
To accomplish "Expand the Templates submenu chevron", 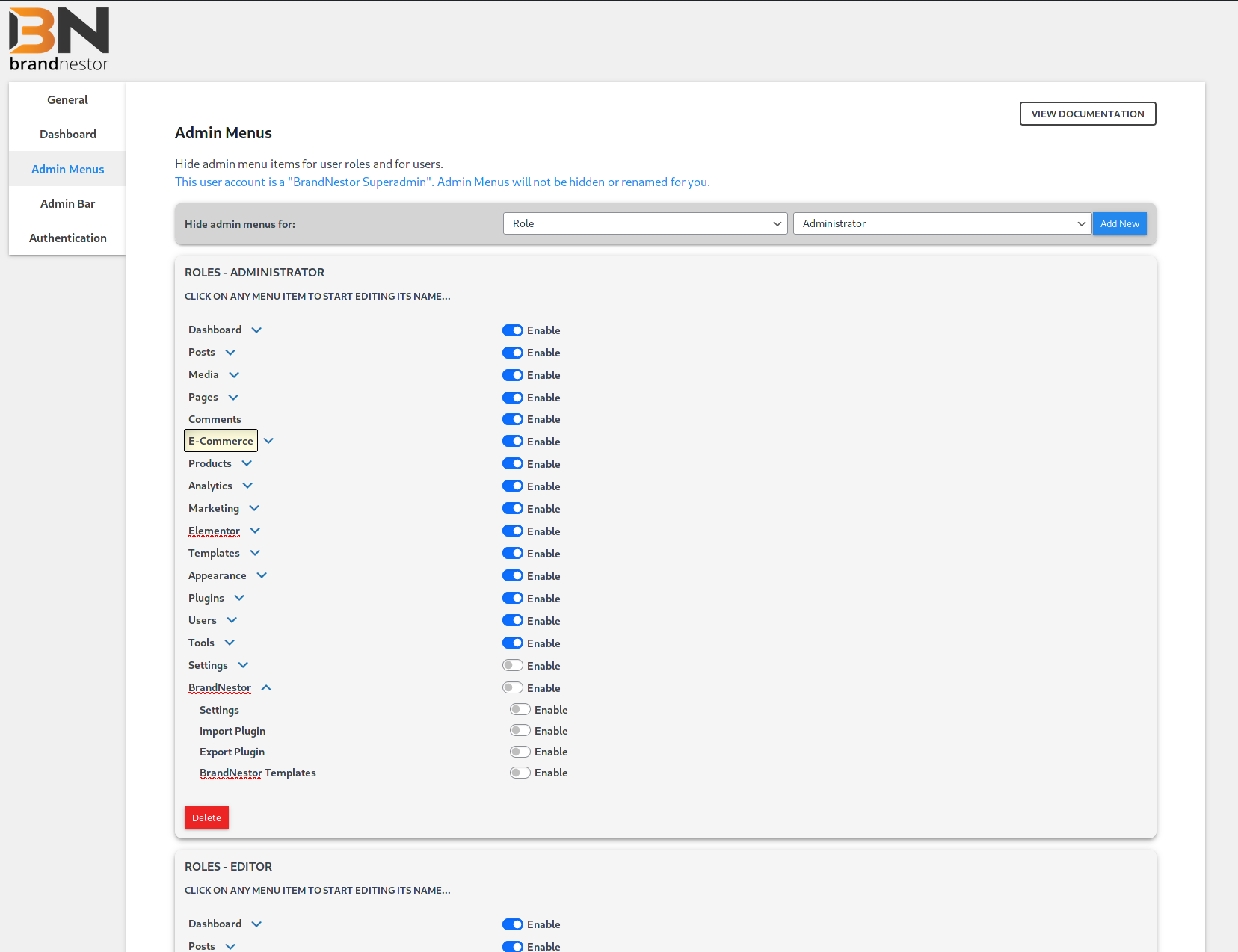I will click(x=255, y=553).
